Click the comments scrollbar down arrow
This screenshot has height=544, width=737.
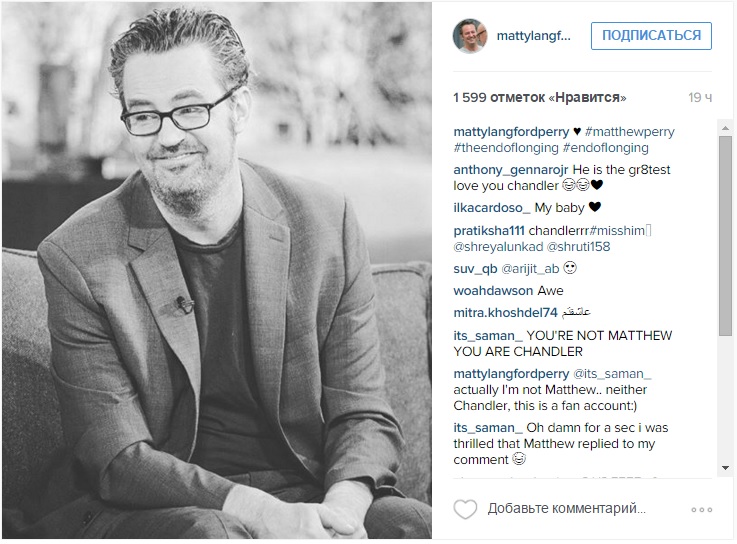tap(725, 468)
